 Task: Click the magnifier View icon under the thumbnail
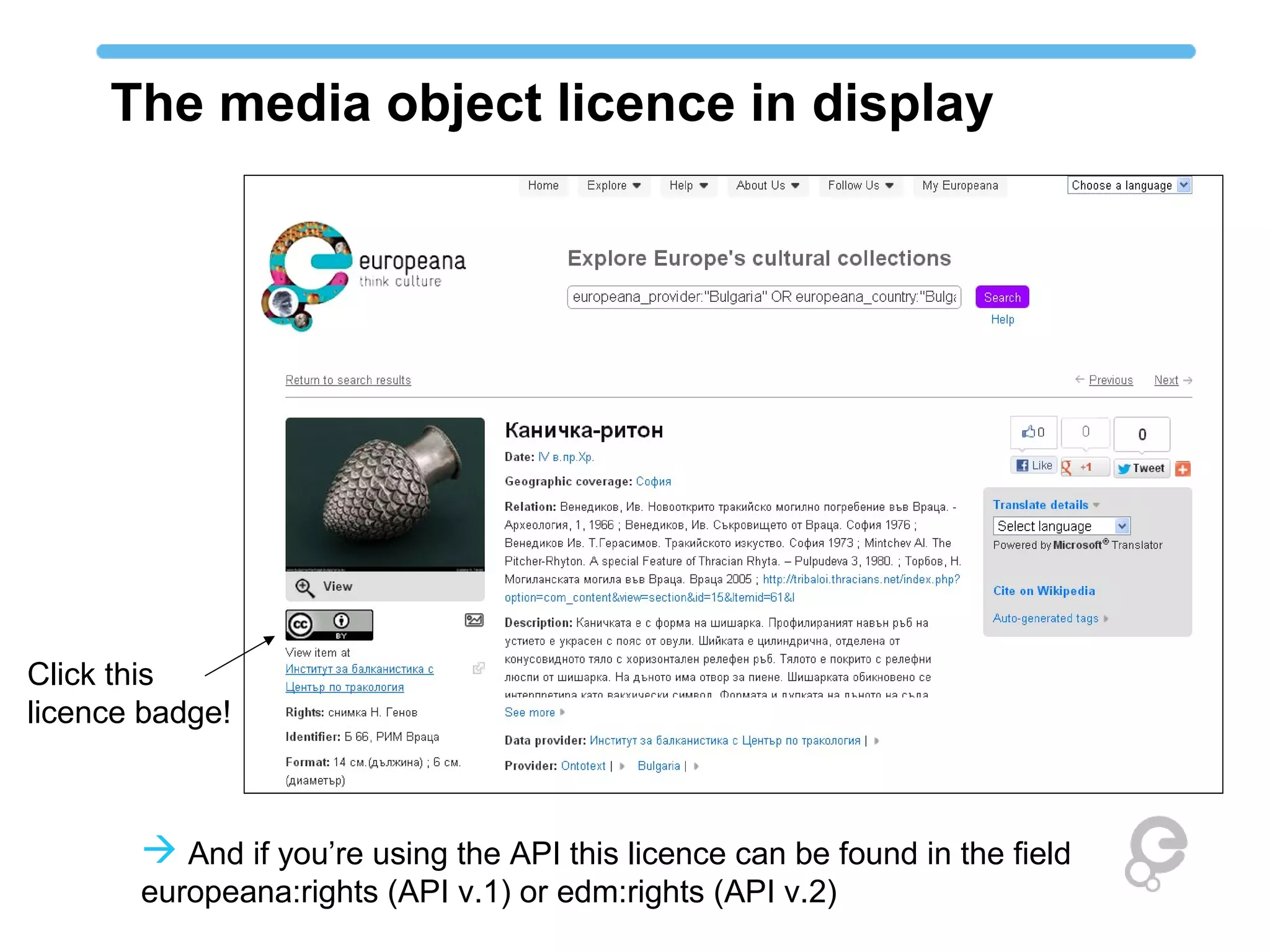(x=304, y=586)
